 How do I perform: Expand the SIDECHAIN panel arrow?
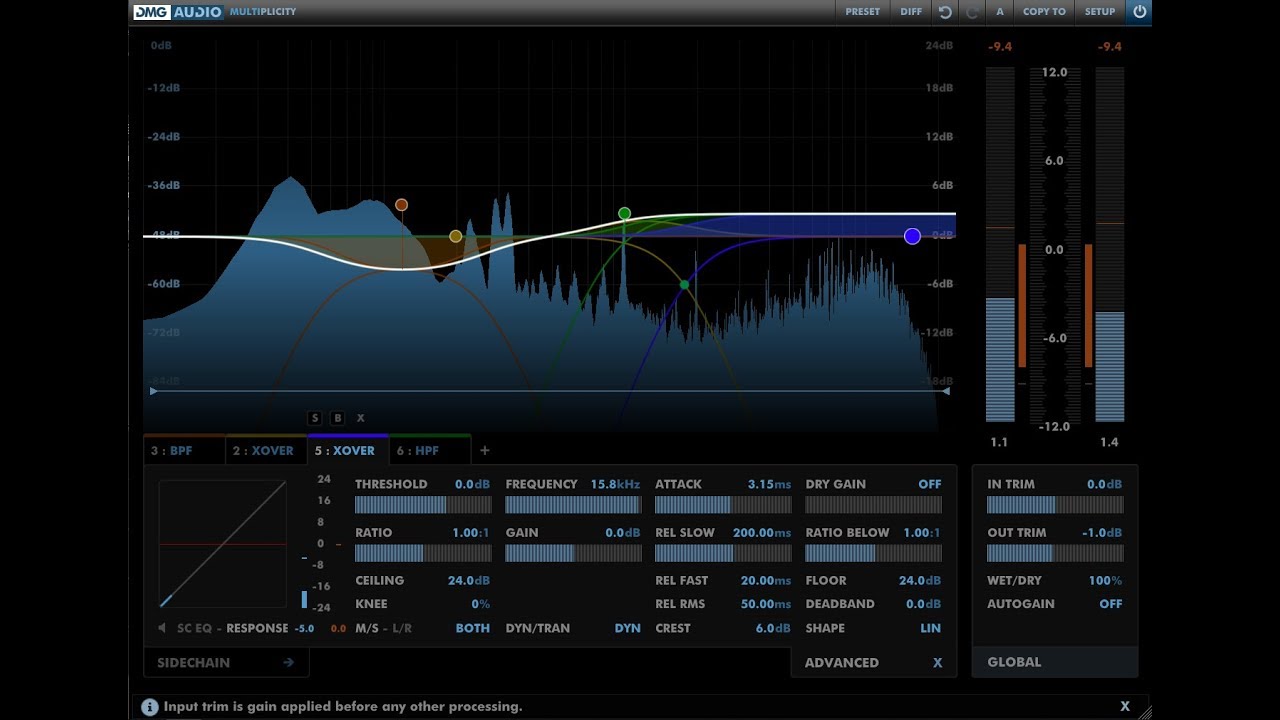point(288,662)
